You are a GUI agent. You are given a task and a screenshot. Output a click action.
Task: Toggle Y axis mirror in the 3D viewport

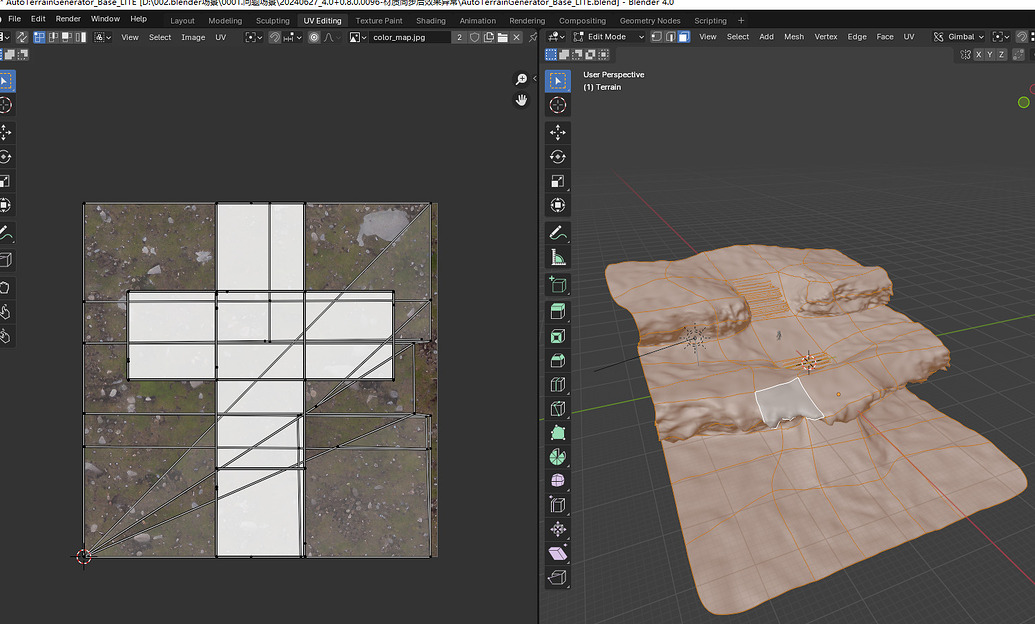click(x=989, y=55)
